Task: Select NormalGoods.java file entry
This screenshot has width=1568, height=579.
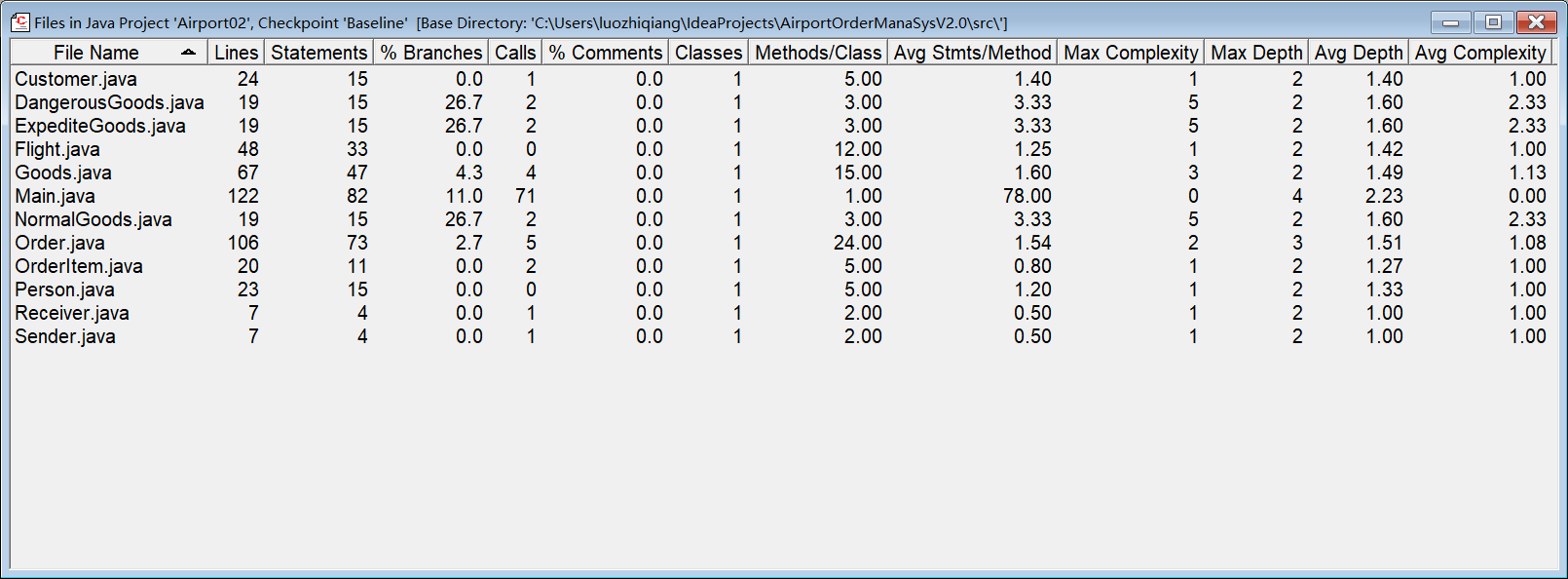Action: coord(93,219)
